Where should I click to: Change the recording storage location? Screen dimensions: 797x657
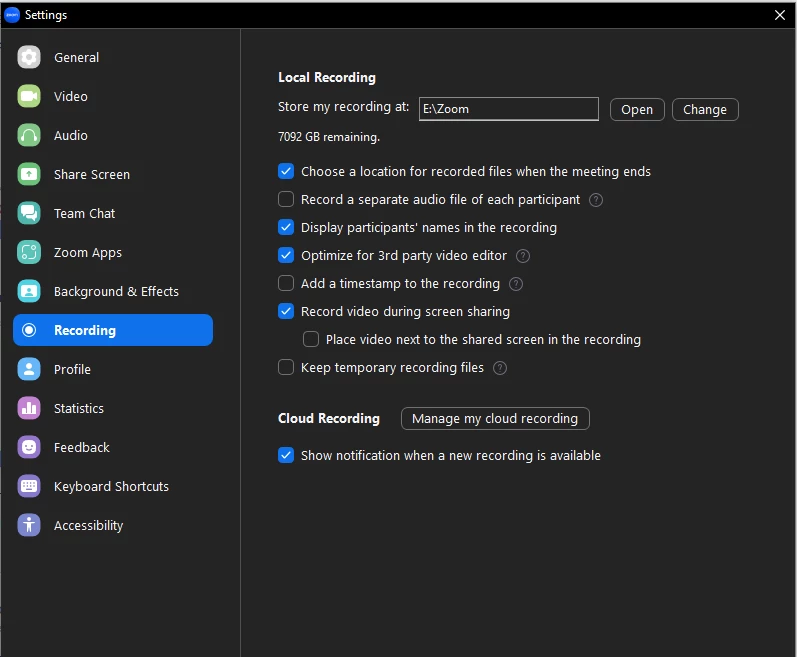point(705,110)
